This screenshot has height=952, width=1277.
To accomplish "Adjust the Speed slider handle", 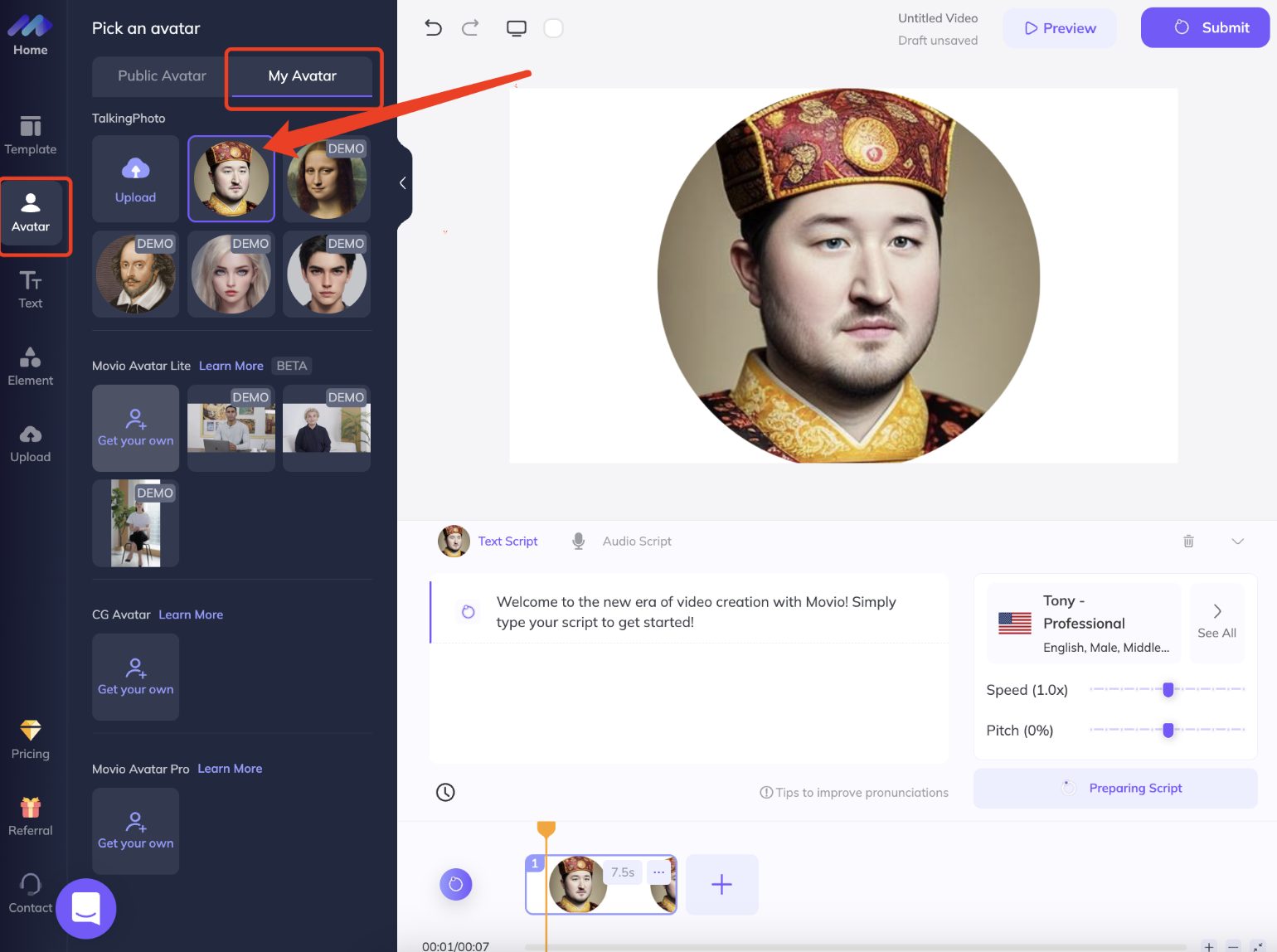I will tap(1168, 689).
